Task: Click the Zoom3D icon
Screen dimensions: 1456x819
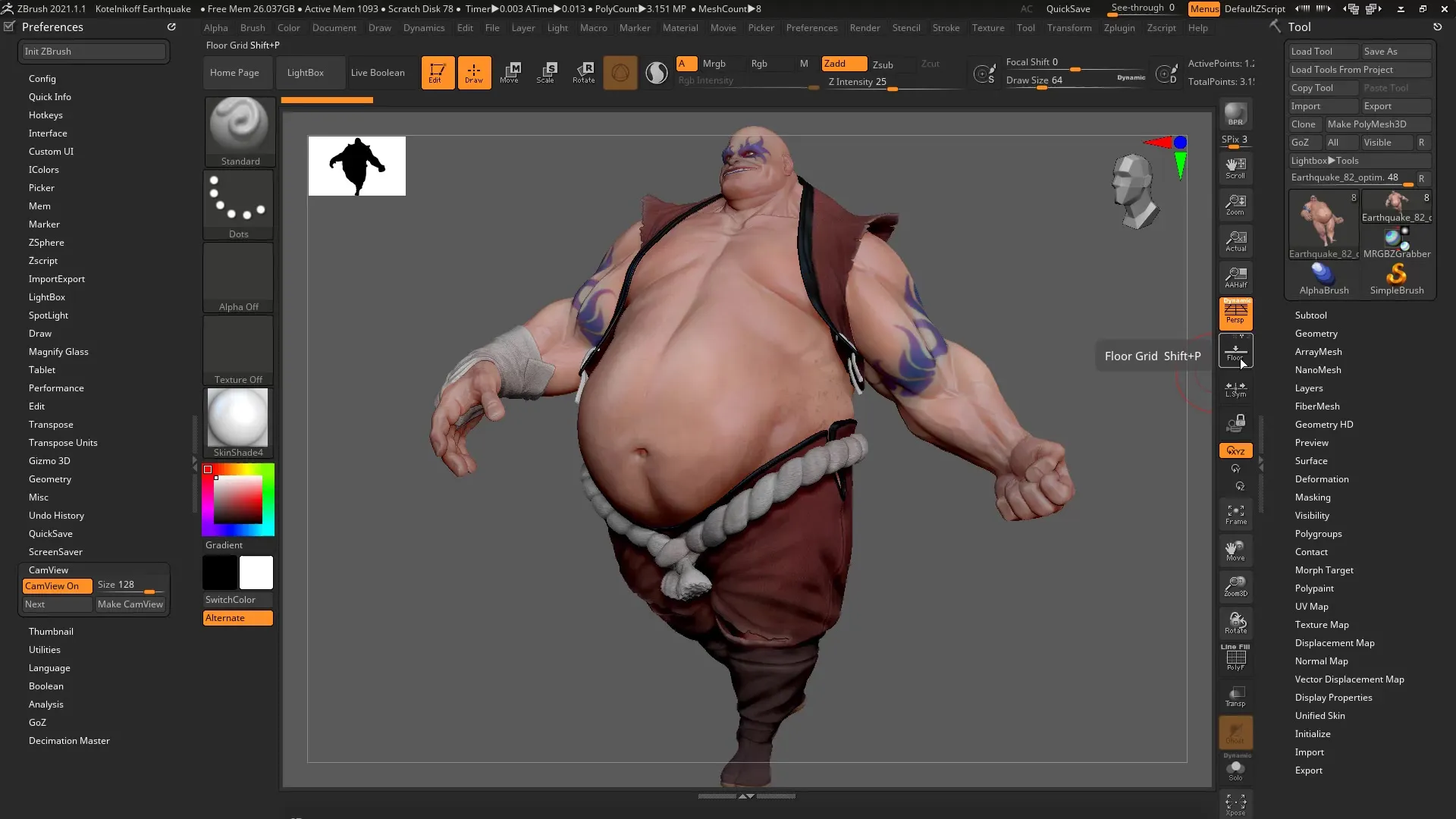Action: 1235,586
